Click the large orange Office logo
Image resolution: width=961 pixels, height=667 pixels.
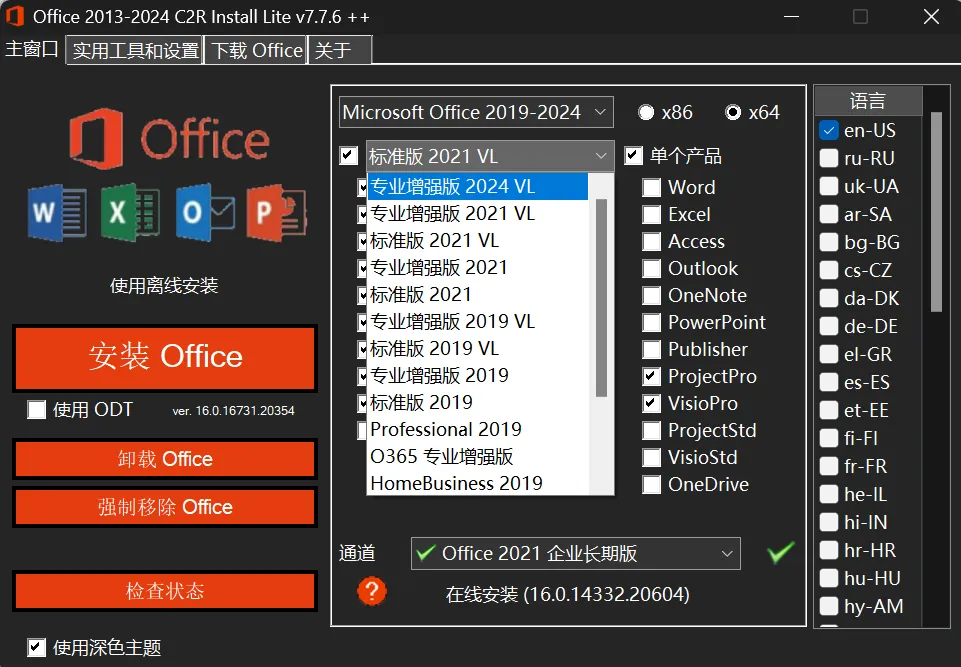170,139
